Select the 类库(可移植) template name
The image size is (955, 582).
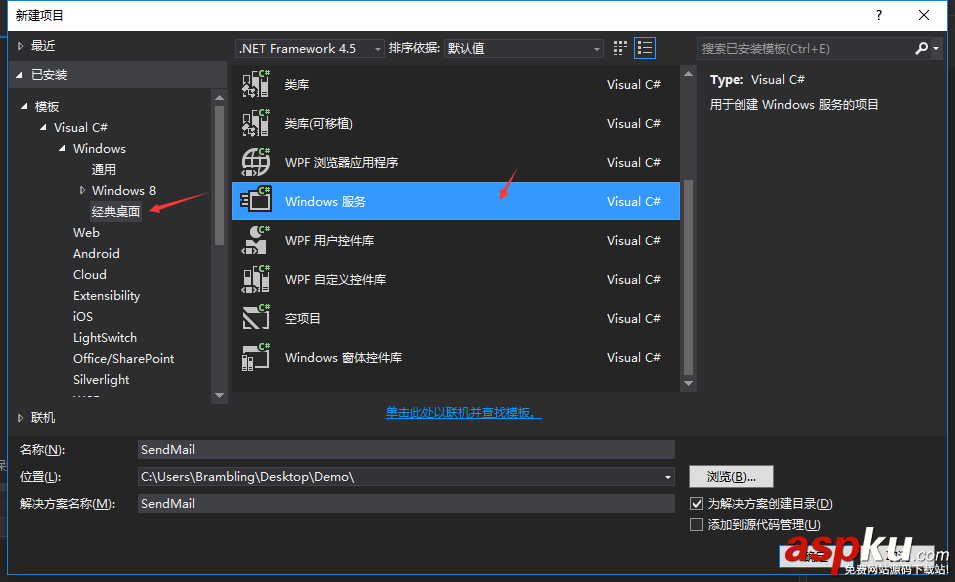pos(319,124)
